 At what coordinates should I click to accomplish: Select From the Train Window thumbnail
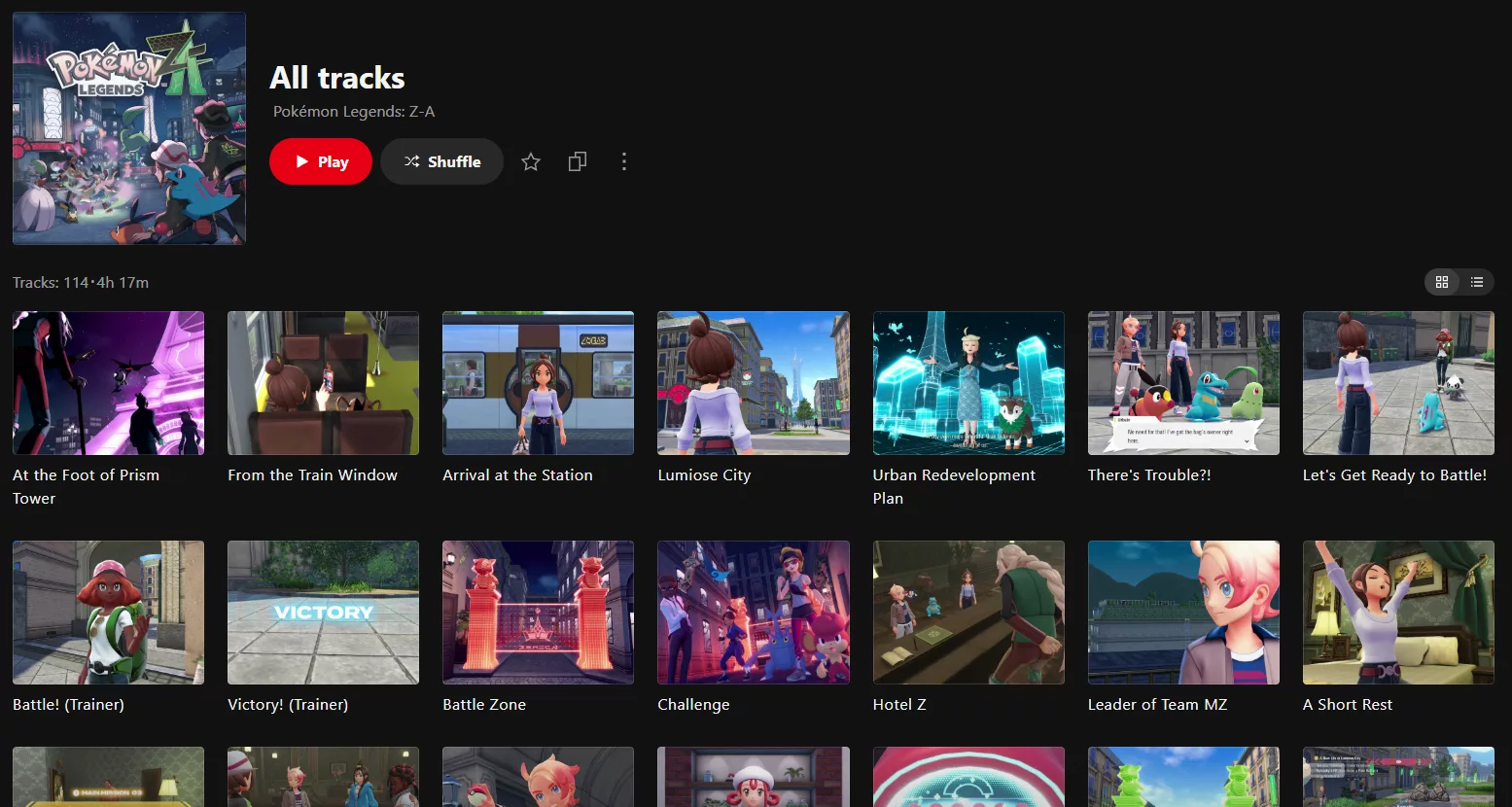(x=323, y=383)
